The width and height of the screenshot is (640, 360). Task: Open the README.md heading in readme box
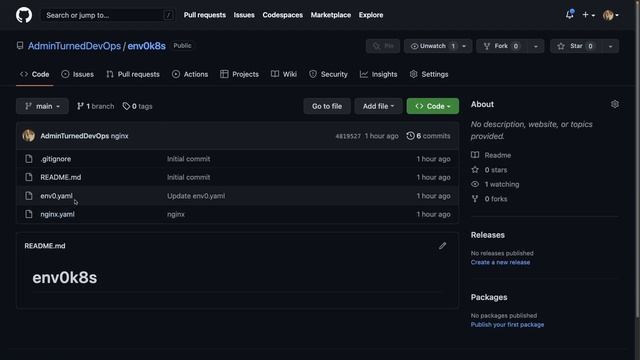coord(45,246)
